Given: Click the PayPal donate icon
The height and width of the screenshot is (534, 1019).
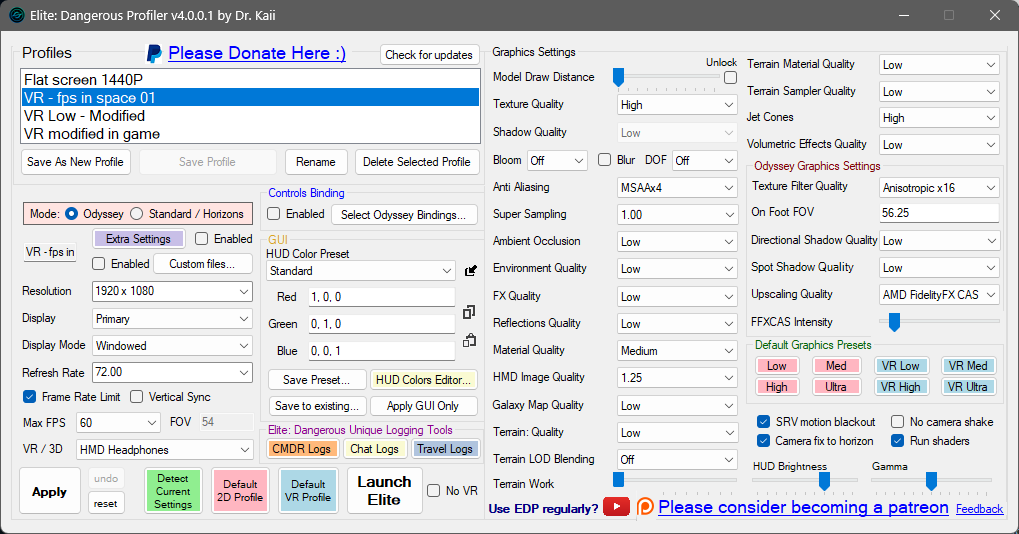Looking at the screenshot, I should (154, 53).
